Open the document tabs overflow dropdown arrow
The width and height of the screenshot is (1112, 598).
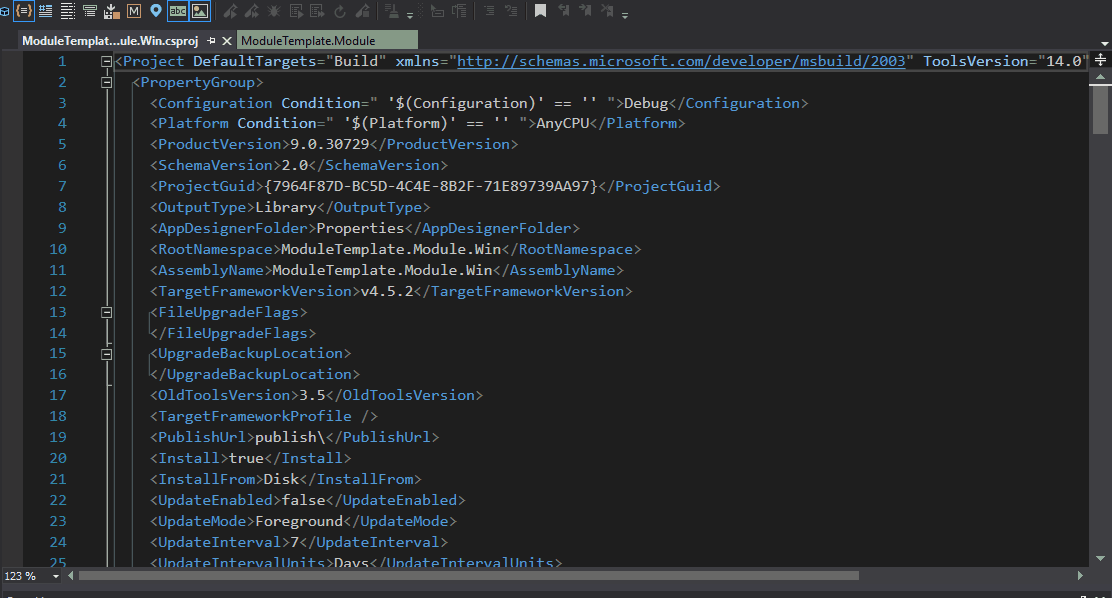click(x=1105, y=43)
